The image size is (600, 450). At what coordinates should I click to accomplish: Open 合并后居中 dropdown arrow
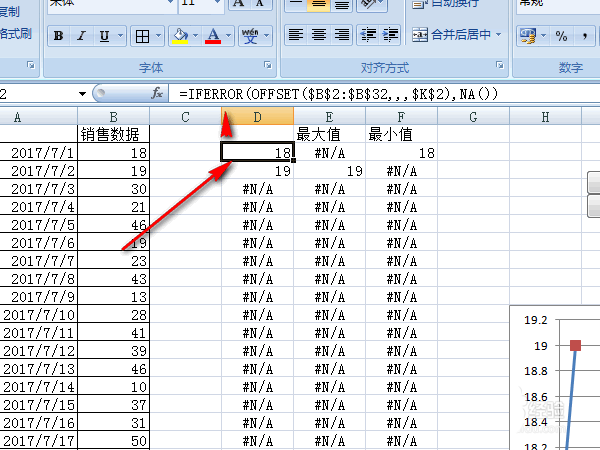(499, 34)
